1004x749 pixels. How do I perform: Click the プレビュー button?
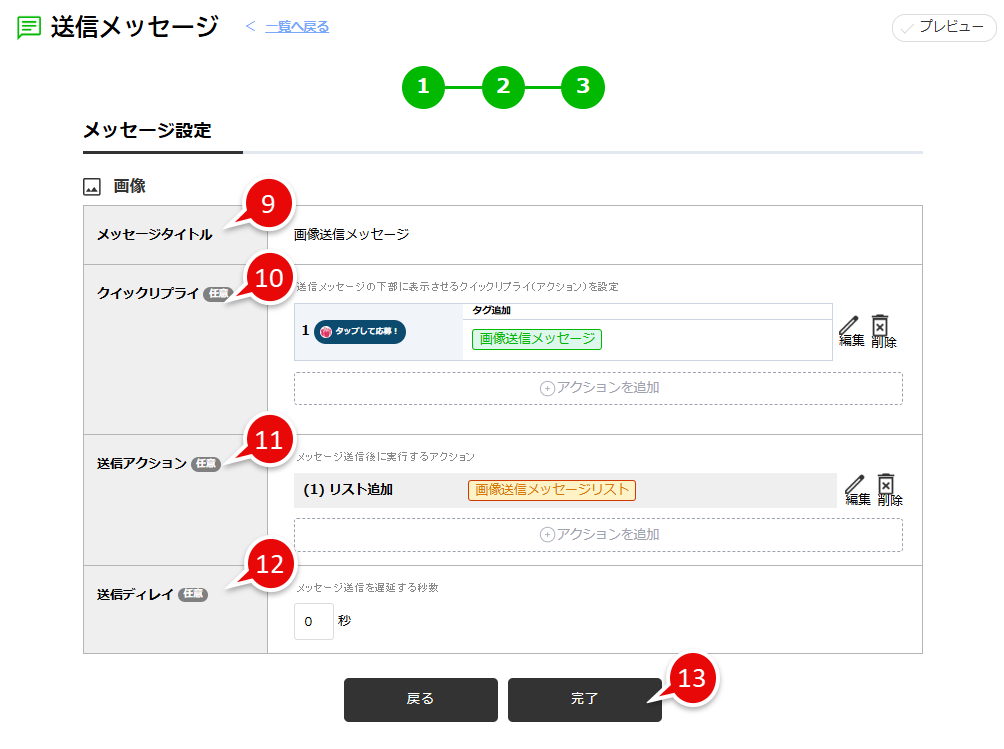coord(942,28)
